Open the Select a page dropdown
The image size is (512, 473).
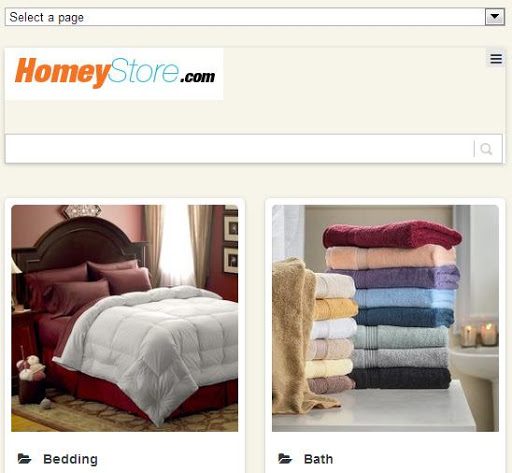pos(255,17)
